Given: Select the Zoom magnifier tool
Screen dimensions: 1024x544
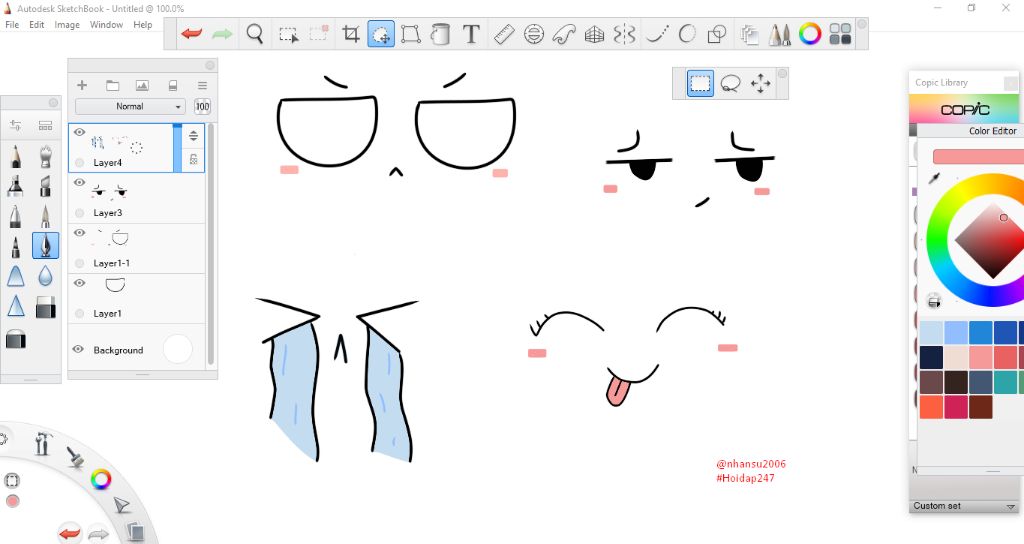Looking at the screenshot, I should pos(255,33).
